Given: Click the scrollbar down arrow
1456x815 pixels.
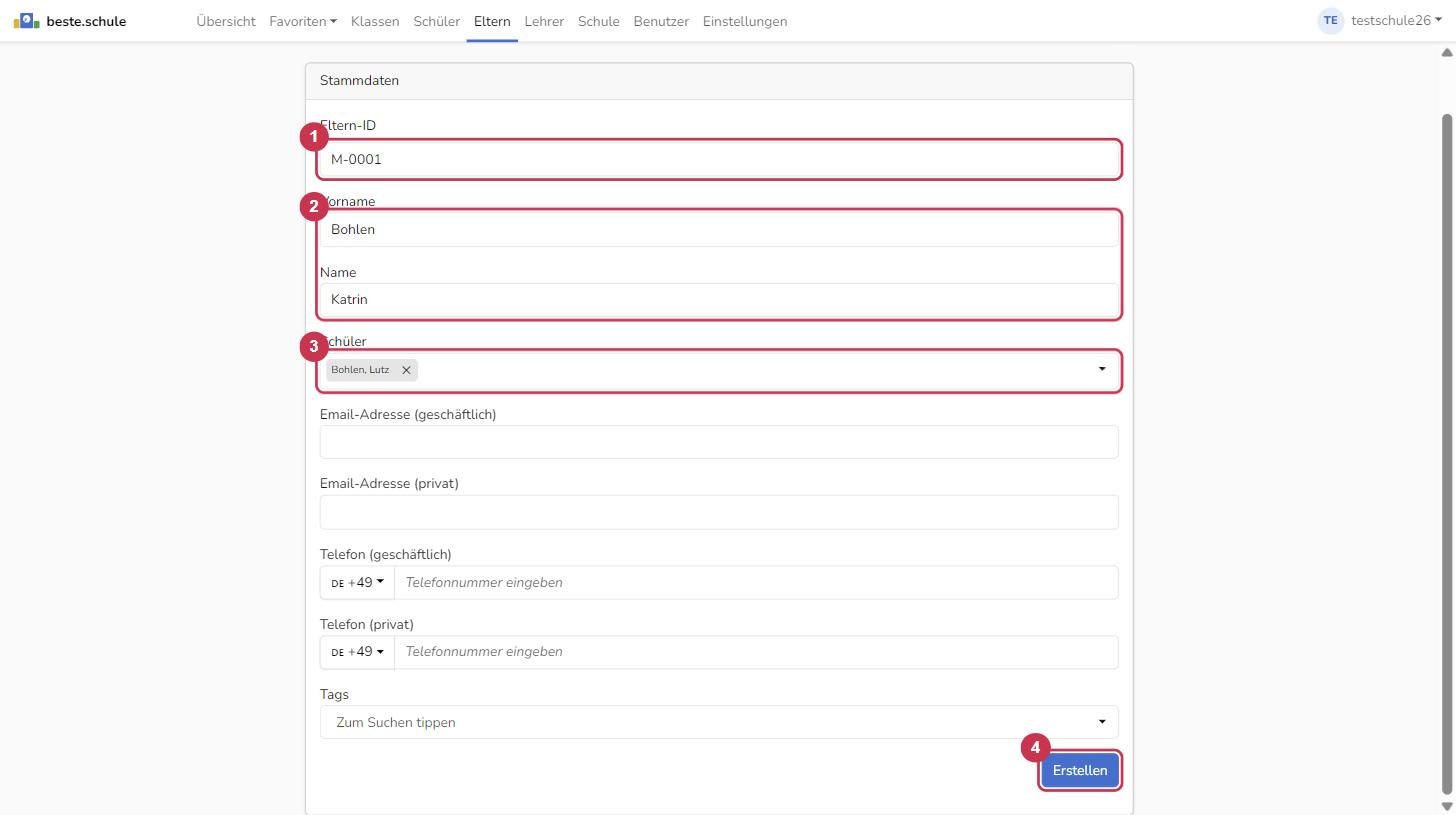Looking at the screenshot, I should (x=1446, y=806).
